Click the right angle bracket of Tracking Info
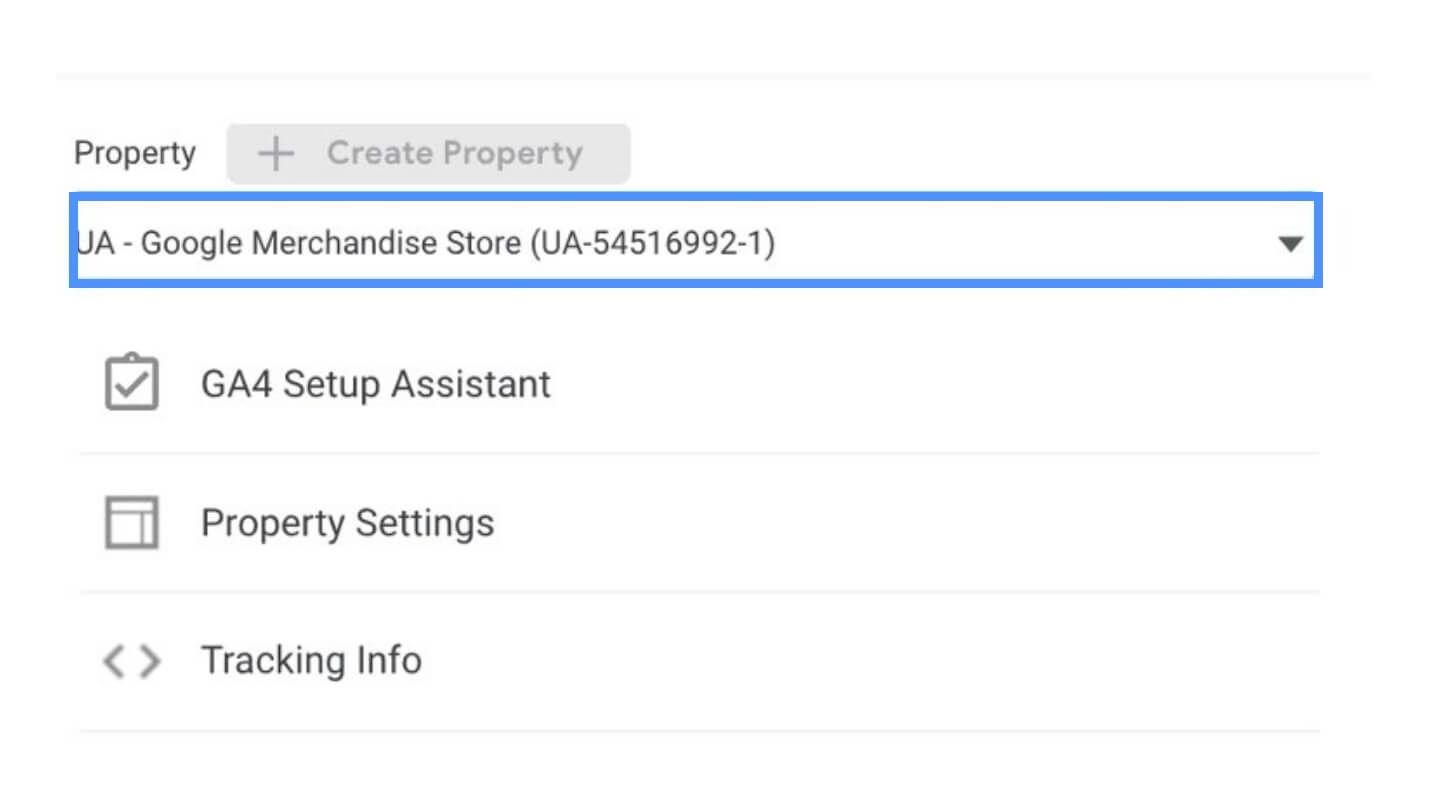 pos(149,661)
